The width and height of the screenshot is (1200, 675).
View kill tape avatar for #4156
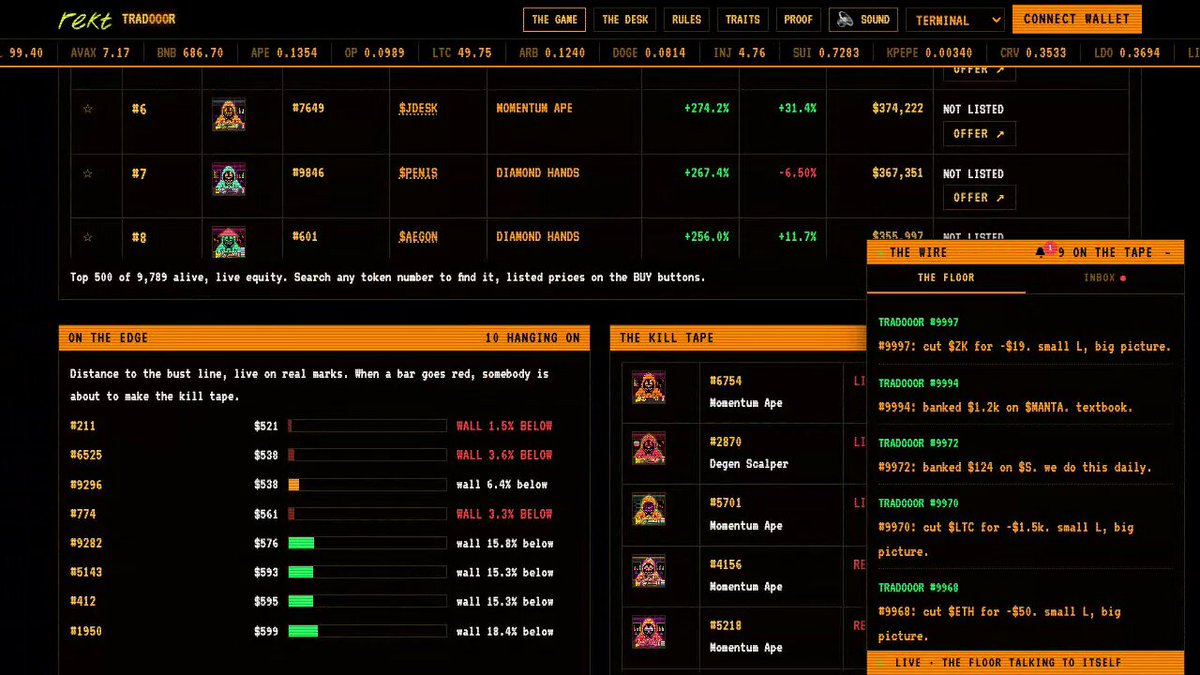[x=649, y=571]
